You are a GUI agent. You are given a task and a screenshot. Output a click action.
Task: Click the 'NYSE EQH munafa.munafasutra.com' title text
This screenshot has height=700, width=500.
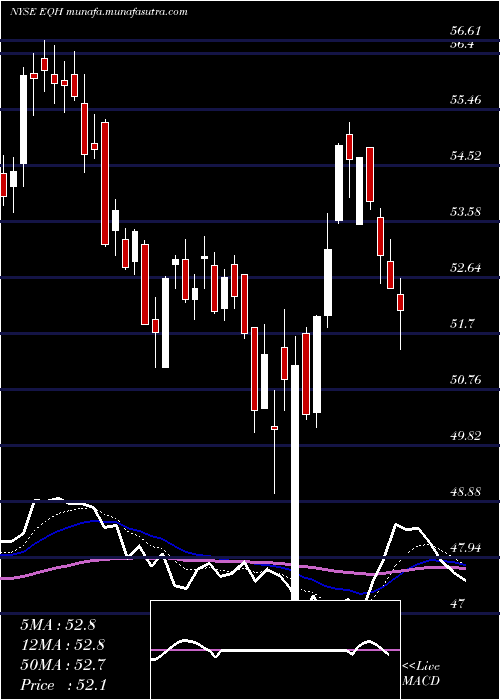[98, 12]
